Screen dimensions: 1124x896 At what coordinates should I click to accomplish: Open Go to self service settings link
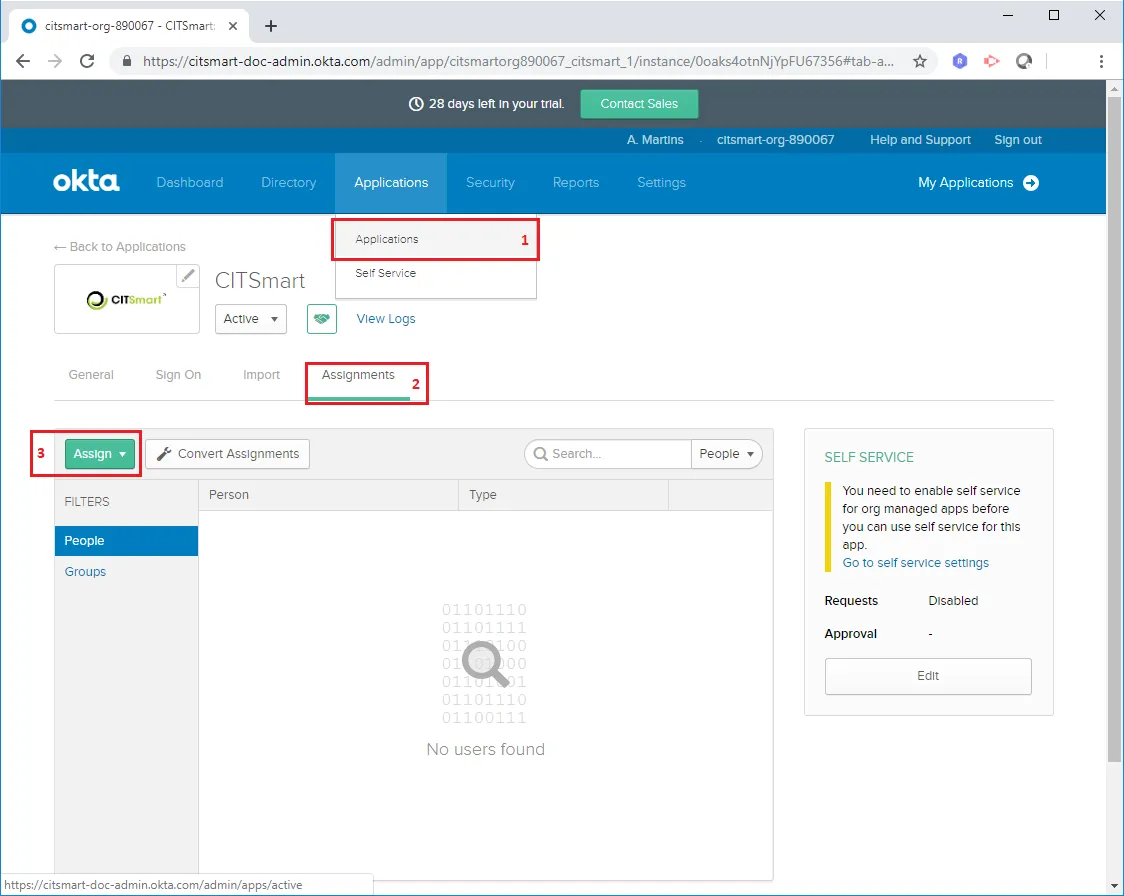[x=915, y=563]
